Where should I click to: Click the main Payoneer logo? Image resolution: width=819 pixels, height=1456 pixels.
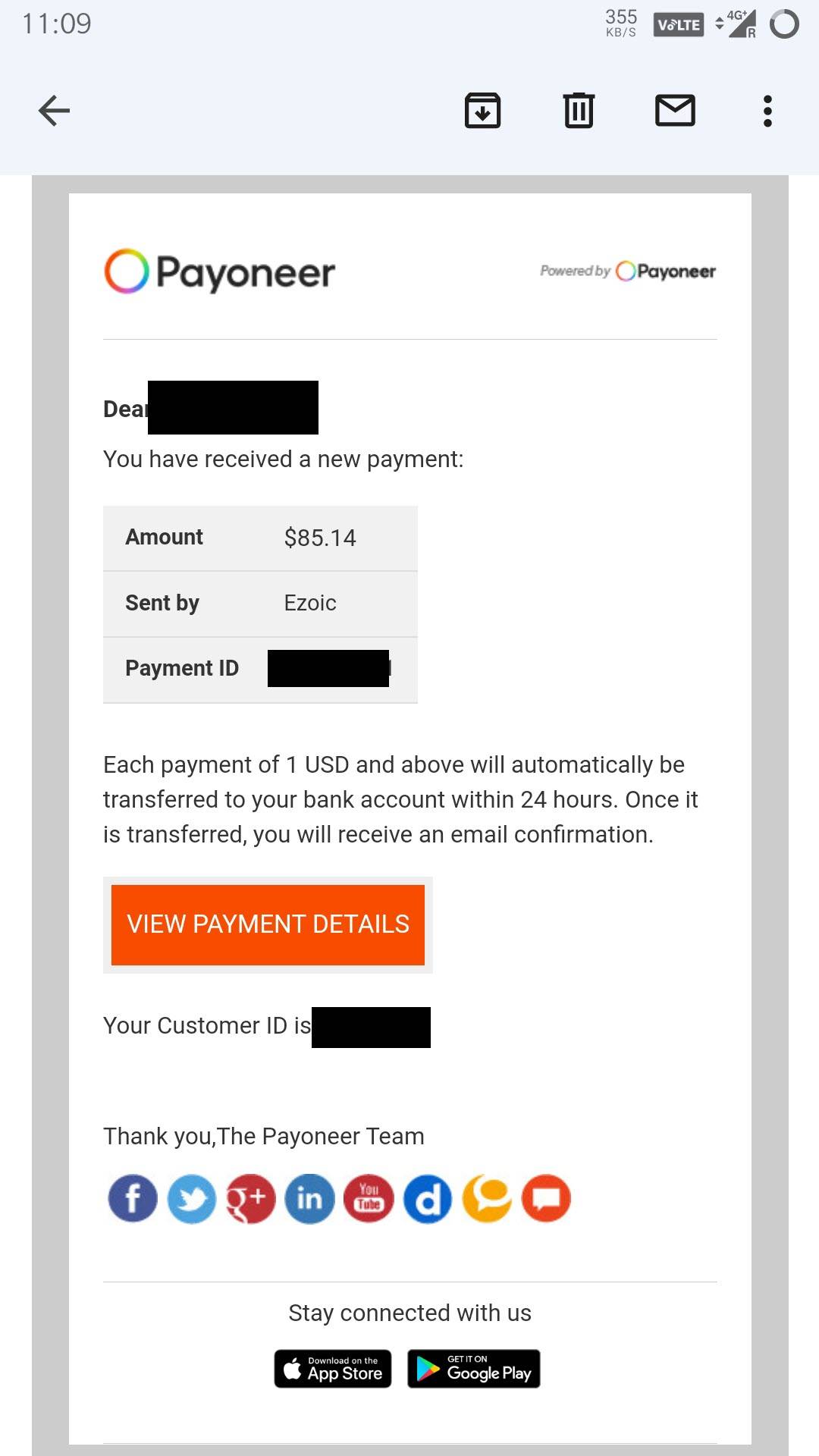219,271
